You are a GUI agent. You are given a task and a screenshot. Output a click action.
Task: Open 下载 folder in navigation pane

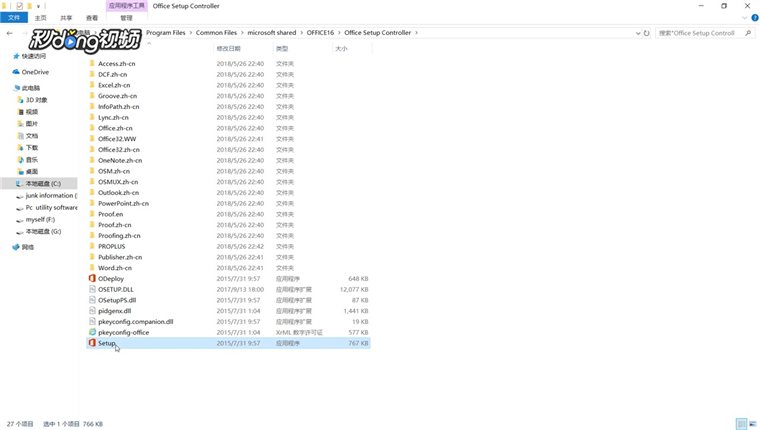[32, 148]
